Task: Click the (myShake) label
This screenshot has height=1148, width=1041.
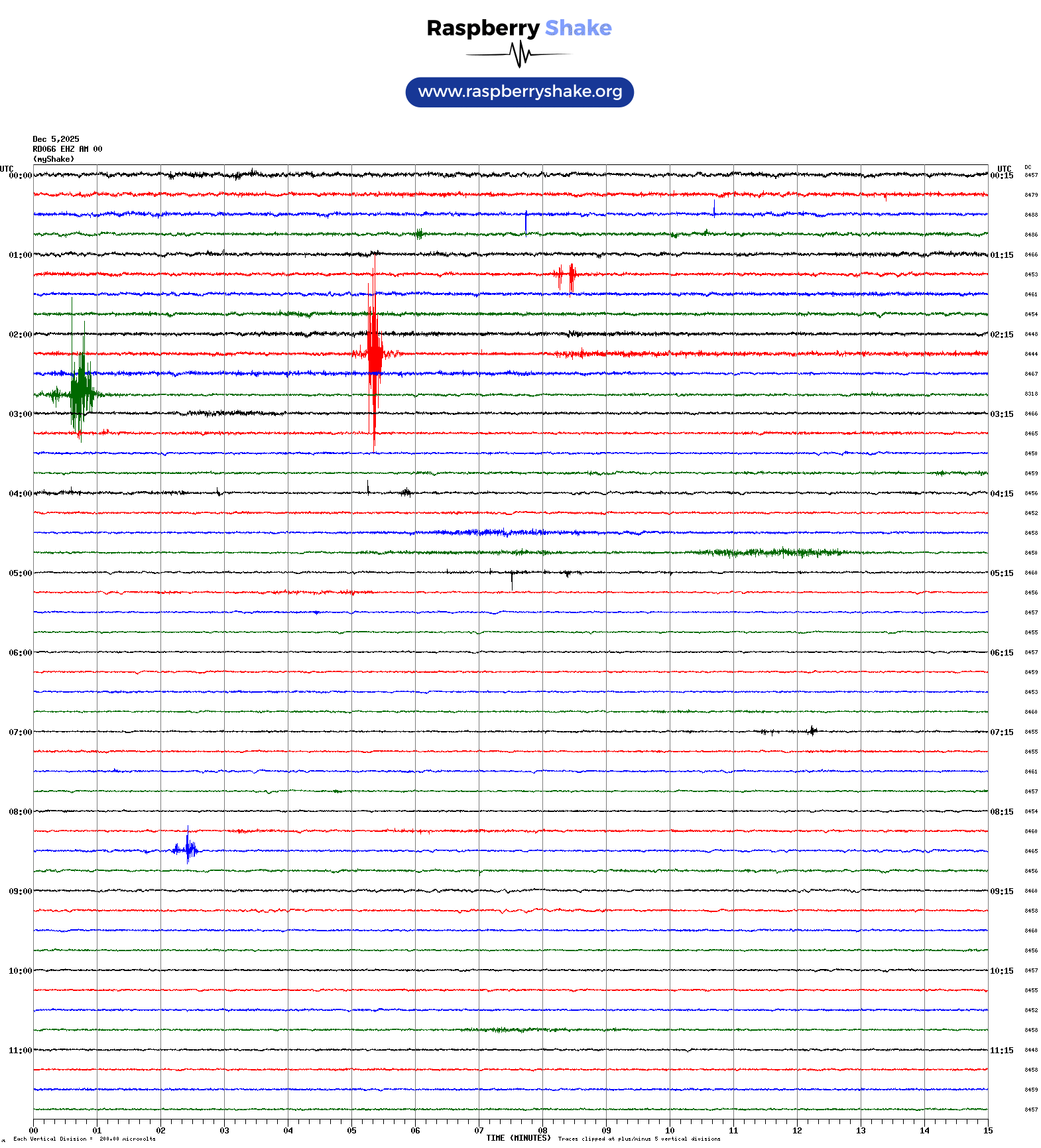Action: [x=53, y=159]
